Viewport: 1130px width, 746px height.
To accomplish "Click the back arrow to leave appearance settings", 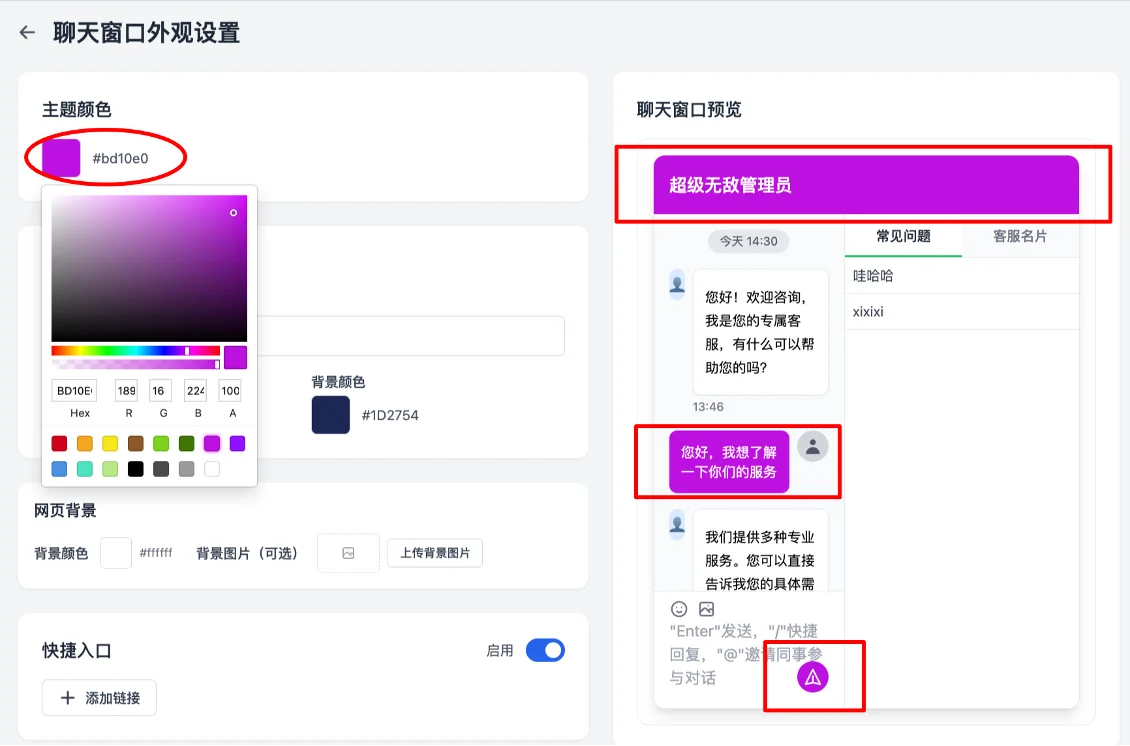I will [27, 33].
